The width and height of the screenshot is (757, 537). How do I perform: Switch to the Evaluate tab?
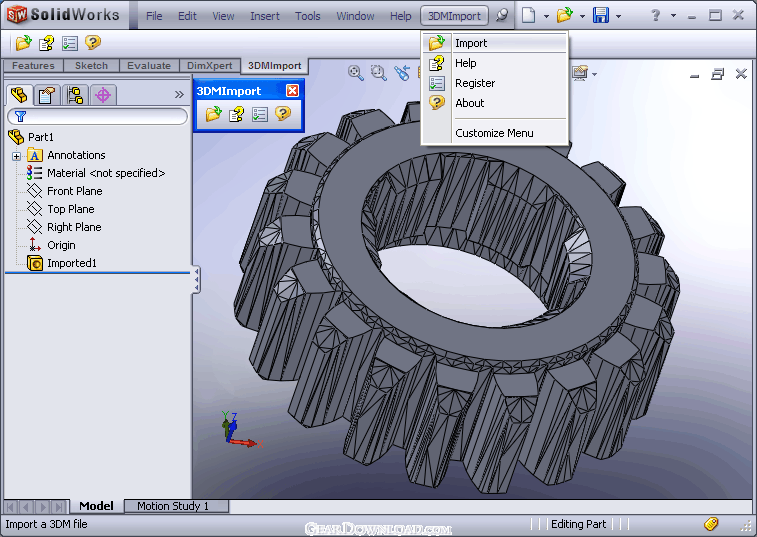pos(149,66)
